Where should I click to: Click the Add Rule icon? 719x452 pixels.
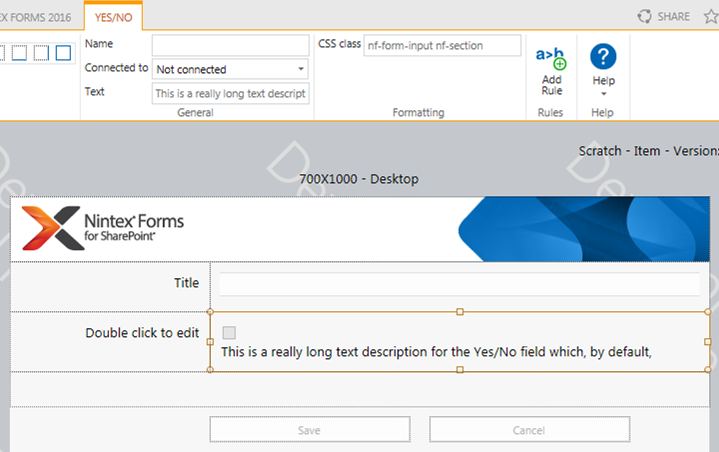tap(551, 58)
